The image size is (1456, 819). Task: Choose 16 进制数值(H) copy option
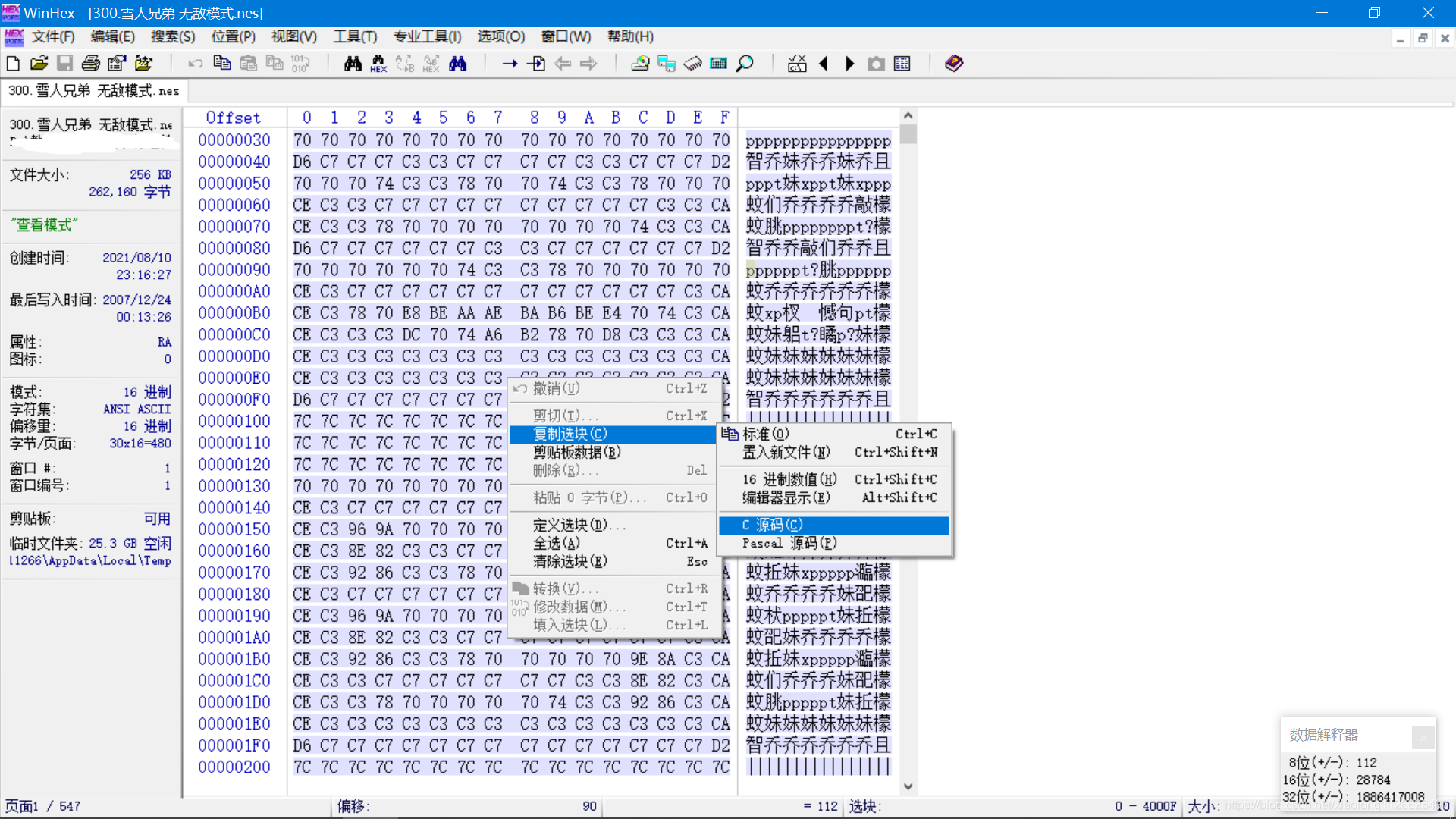pos(789,479)
